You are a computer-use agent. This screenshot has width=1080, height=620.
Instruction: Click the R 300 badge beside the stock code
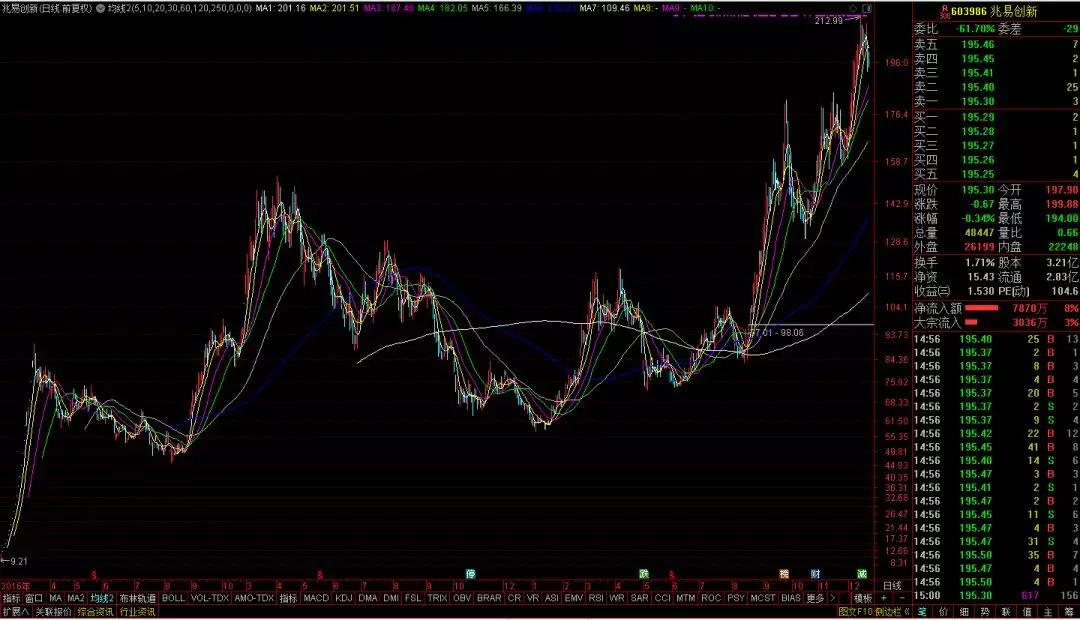(945, 11)
